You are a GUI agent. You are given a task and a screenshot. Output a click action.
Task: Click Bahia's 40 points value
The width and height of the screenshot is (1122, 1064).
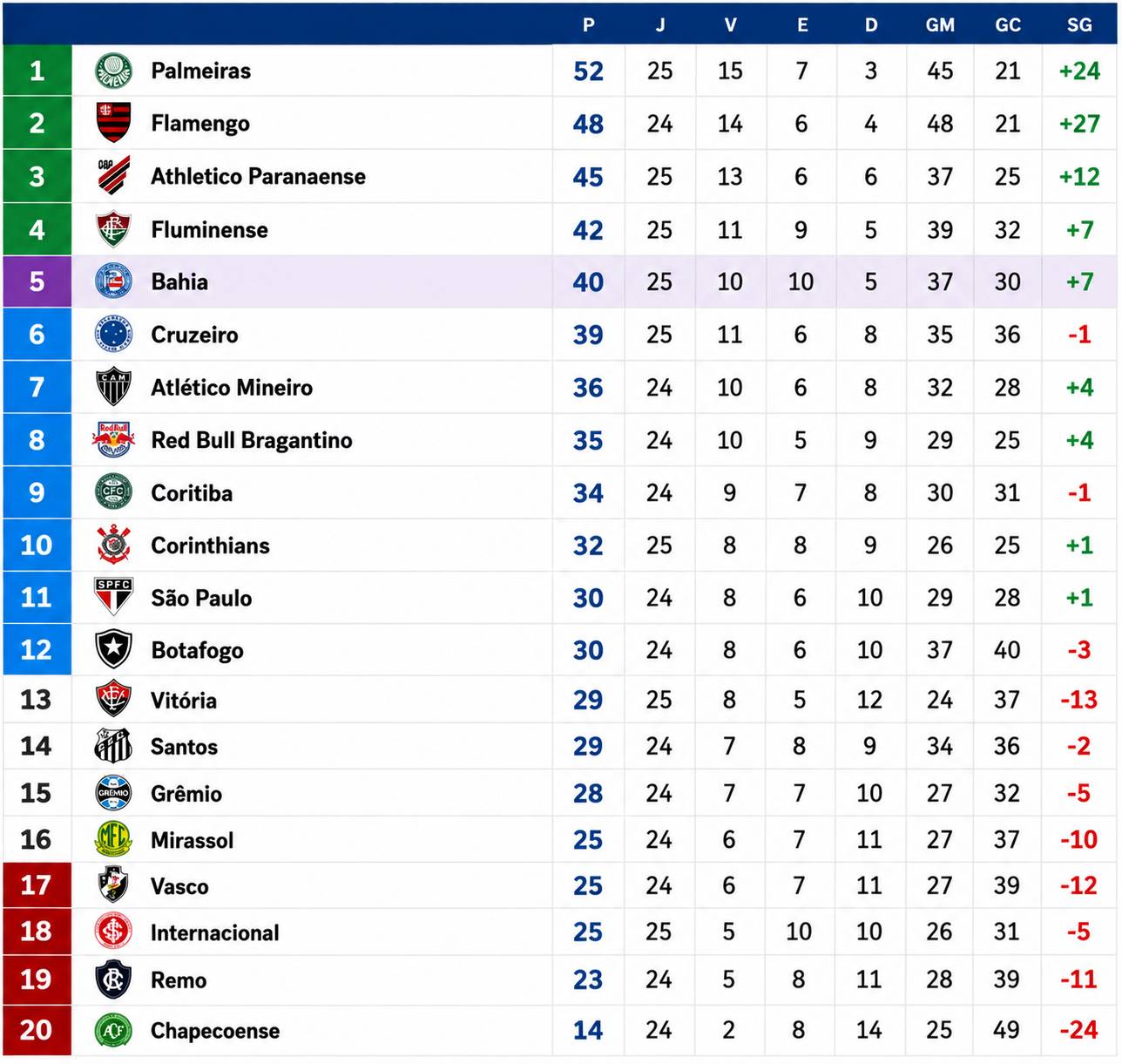pos(588,282)
